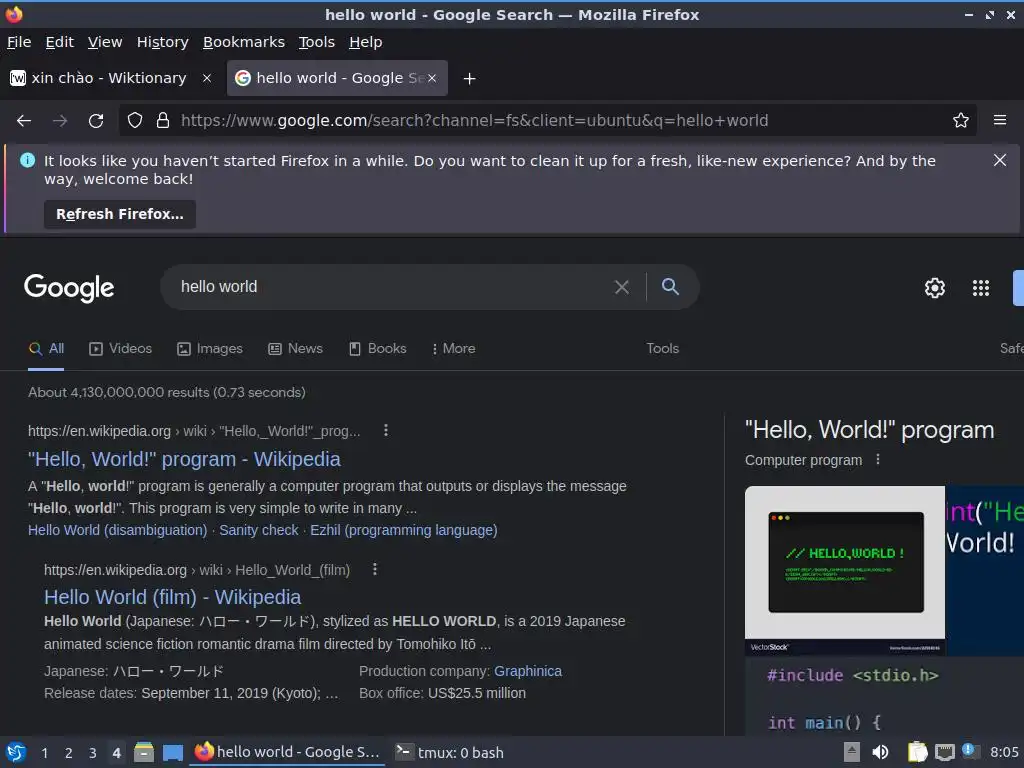Dismiss the Firefox refresh notification bar

(x=999, y=160)
